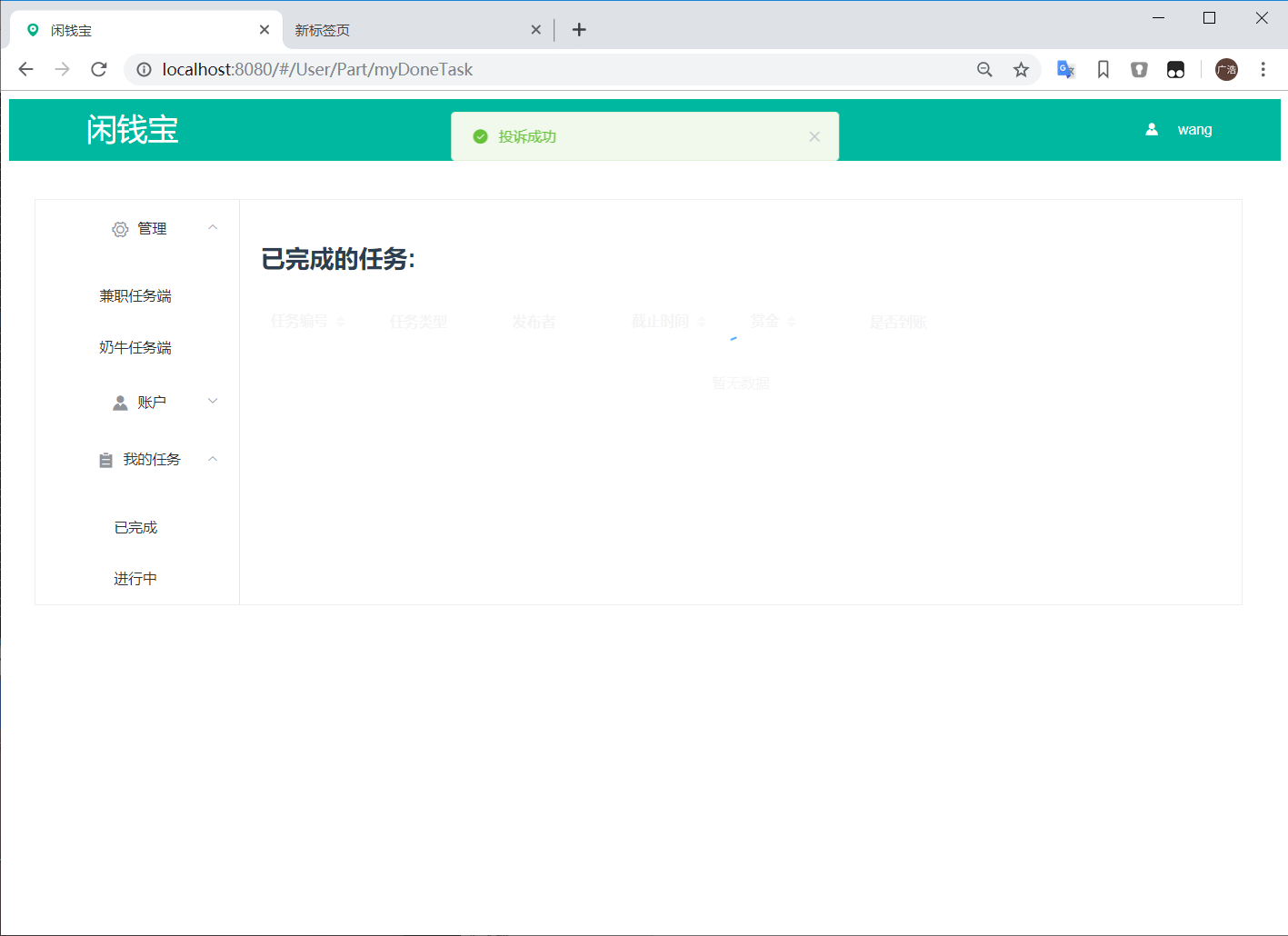The image size is (1288, 936).
Task: Click the bookmark extension icon in toolbar
Action: tap(1103, 70)
